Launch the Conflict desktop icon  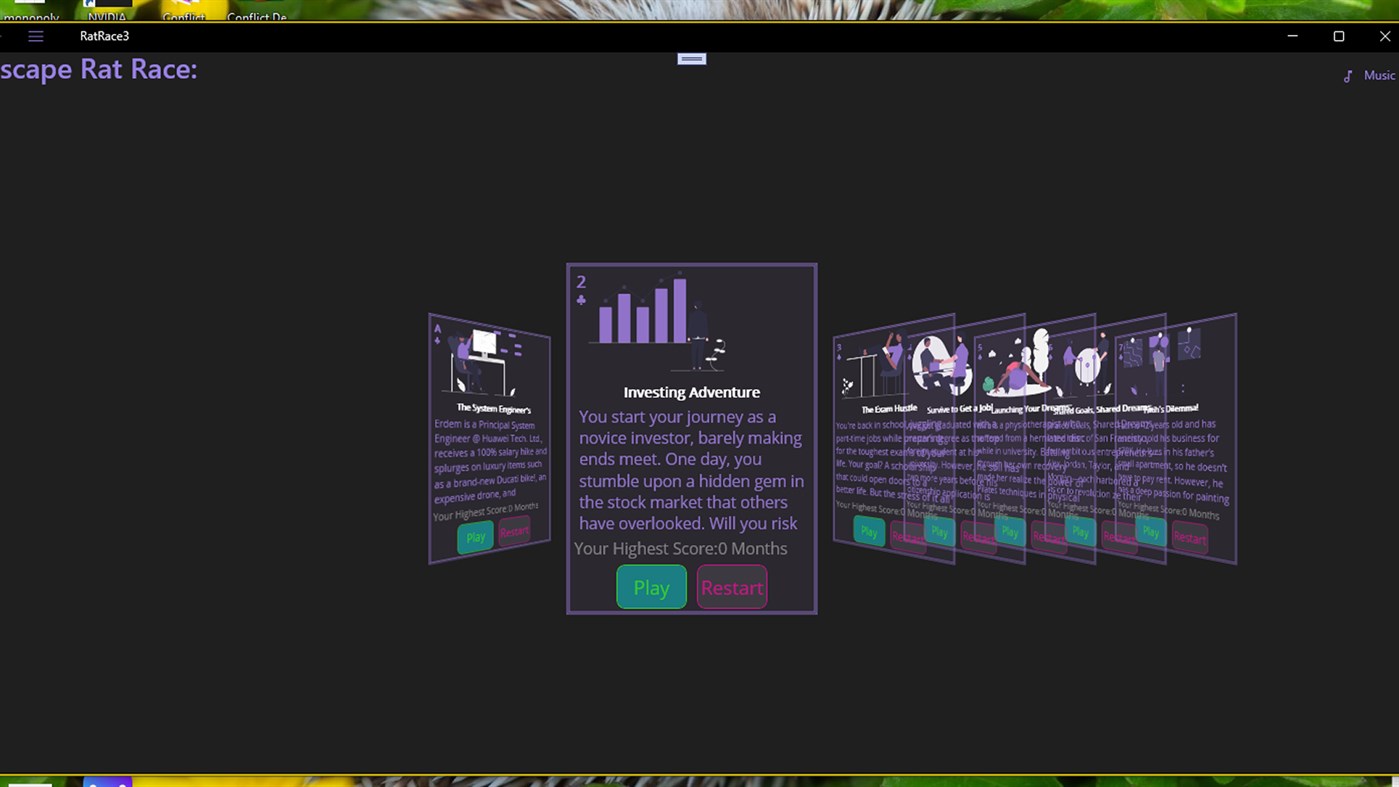tap(184, 10)
